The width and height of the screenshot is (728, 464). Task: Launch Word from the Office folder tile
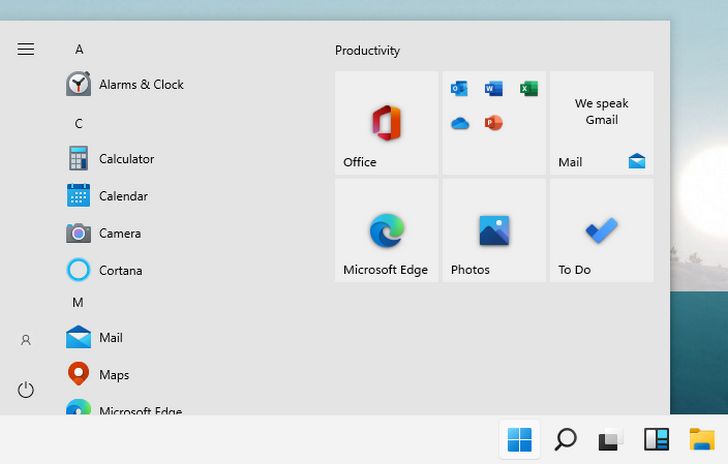494,88
